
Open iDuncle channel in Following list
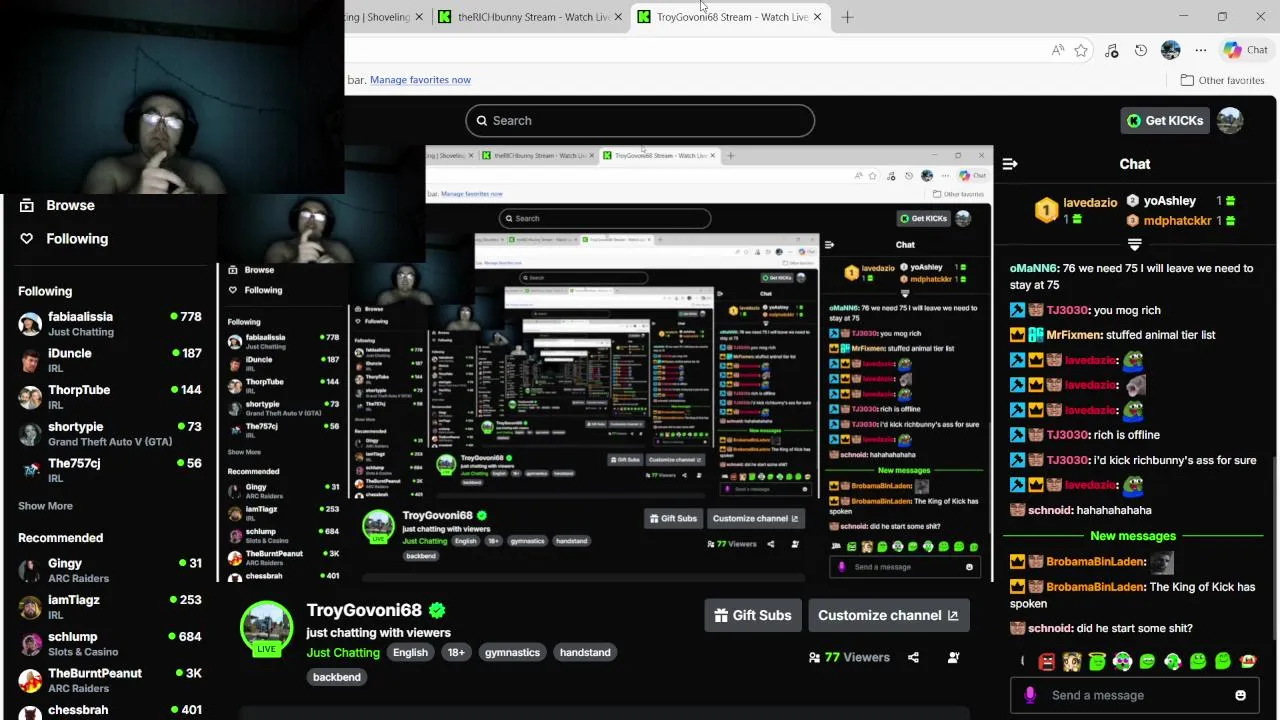pos(110,360)
